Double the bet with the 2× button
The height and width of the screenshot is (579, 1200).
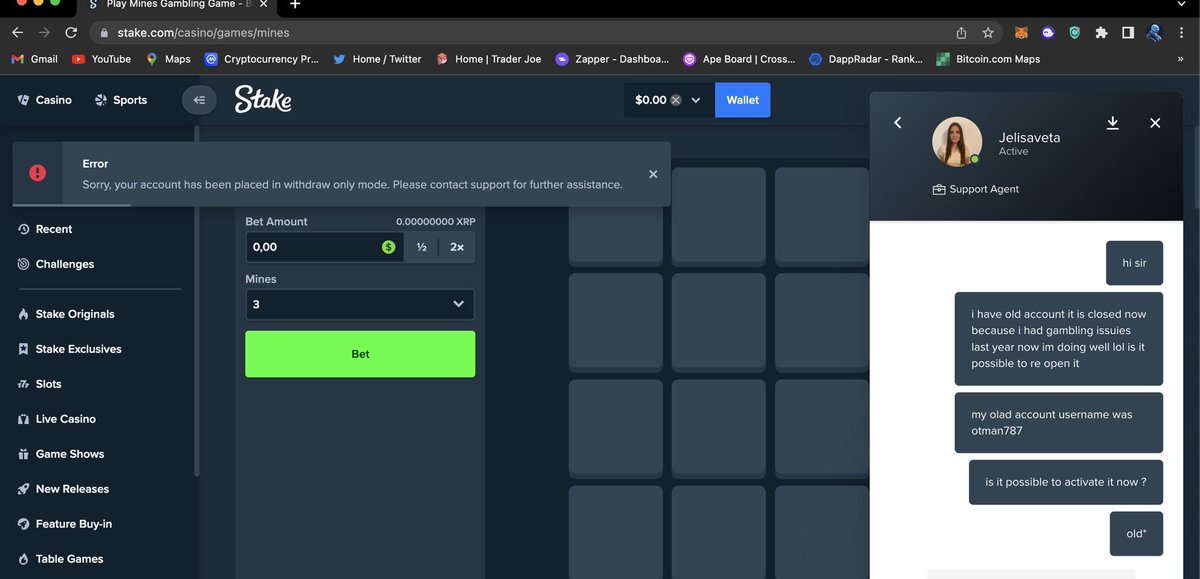pos(457,247)
